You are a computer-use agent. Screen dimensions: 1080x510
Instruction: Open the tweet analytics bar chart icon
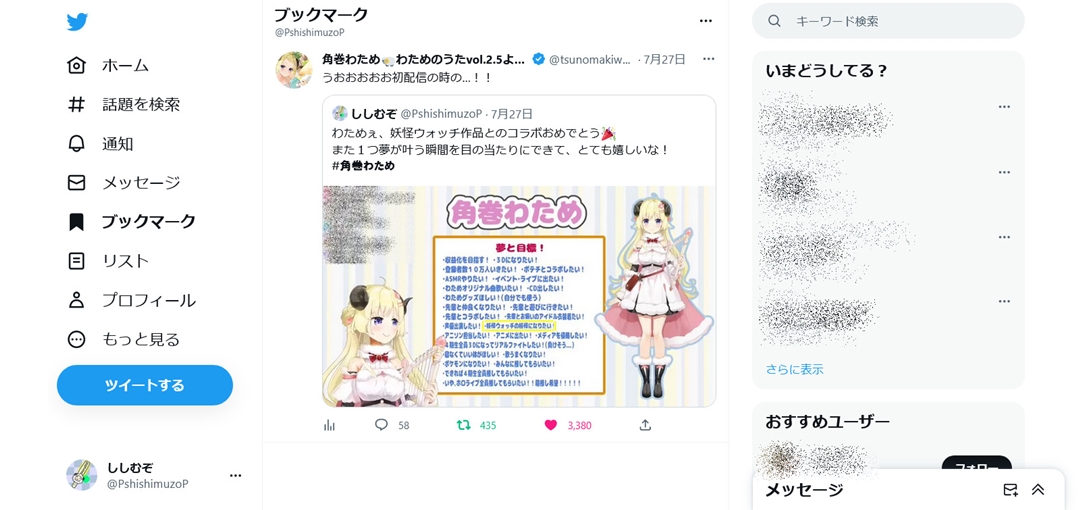point(329,425)
